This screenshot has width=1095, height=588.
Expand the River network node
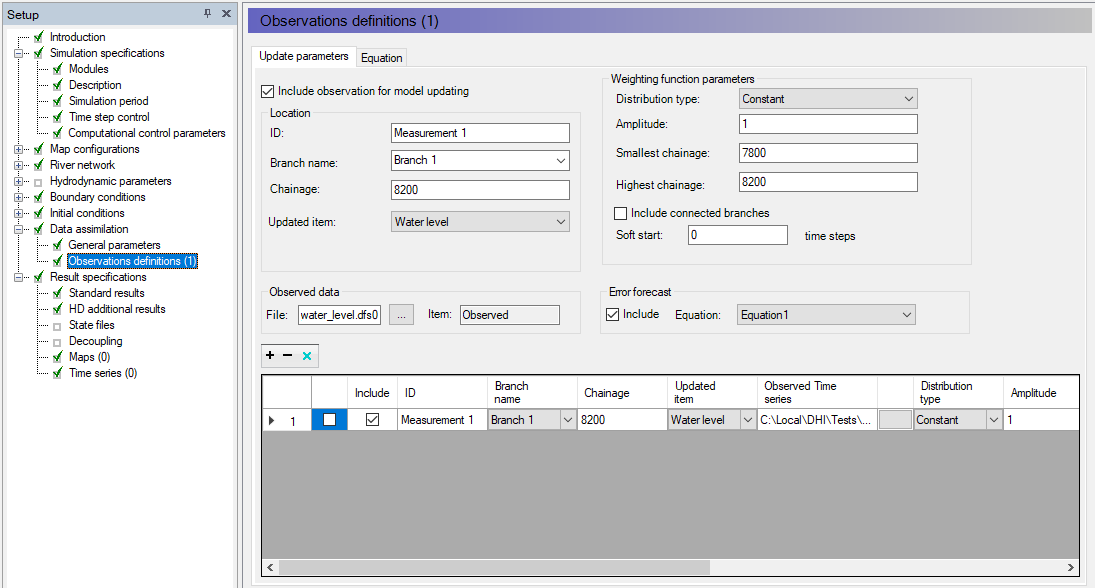19,165
